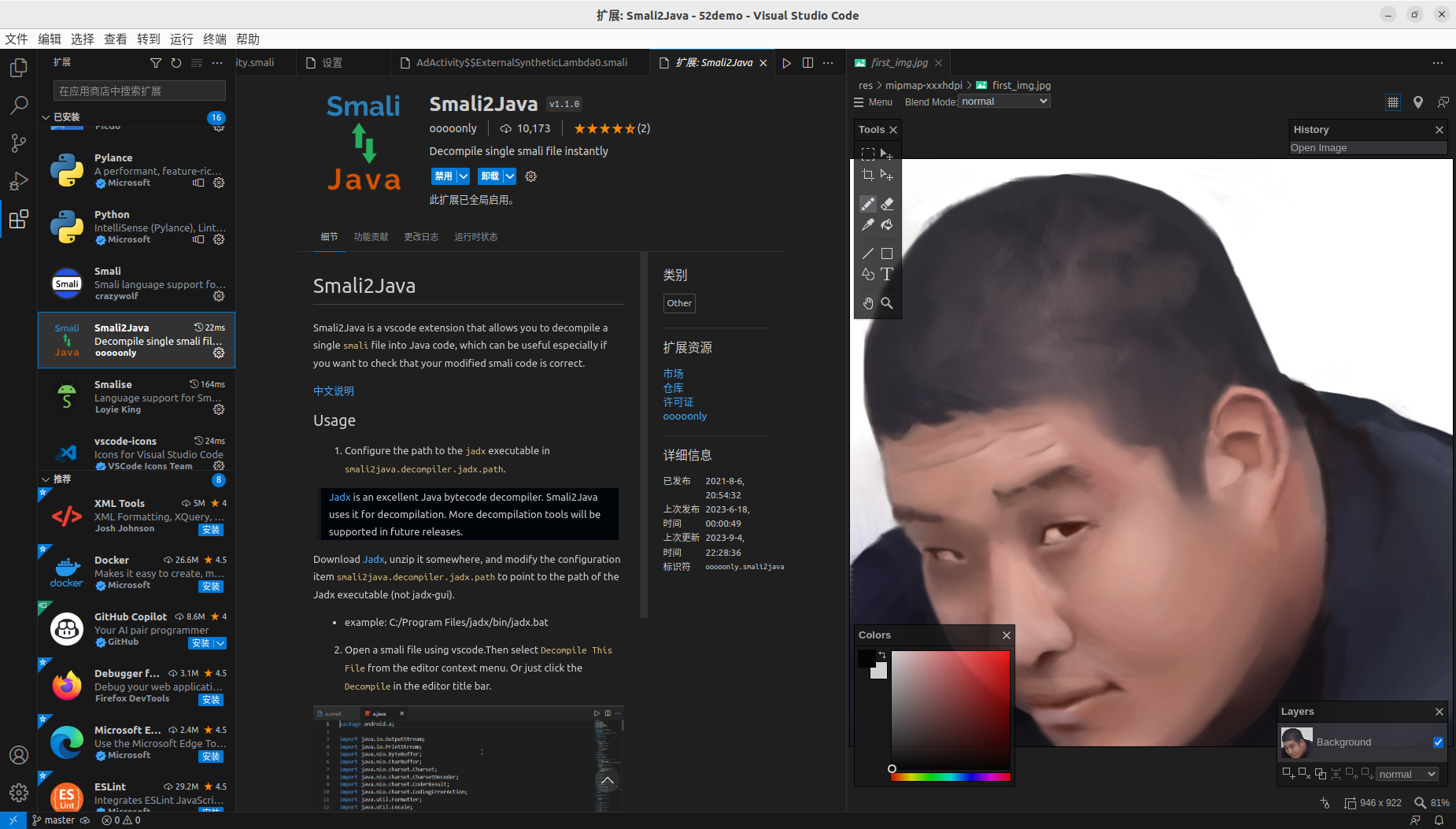The width and height of the screenshot is (1456, 829).
Task: Click the Background layer thumbnail
Action: click(x=1296, y=742)
